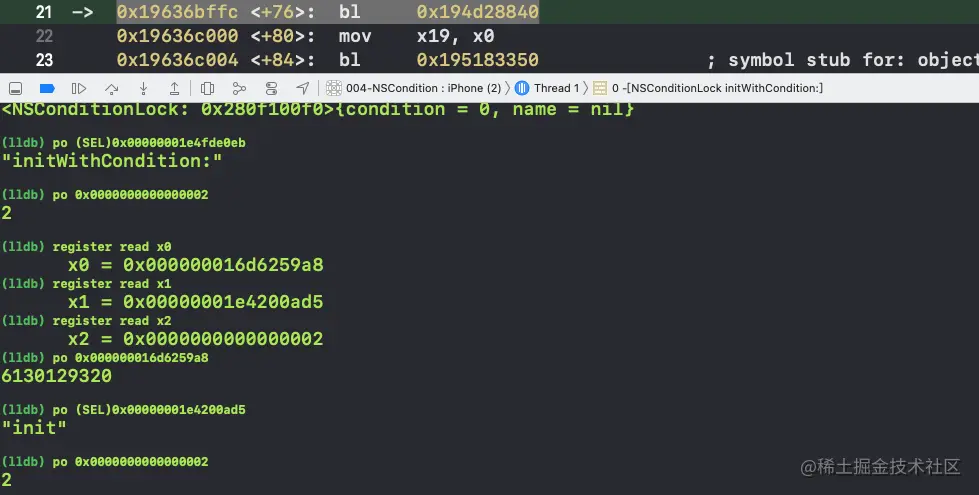Image resolution: width=979 pixels, height=495 pixels.
Task: Click the x0 = 0x000000016d6259a8 output
Action: [x=195, y=265]
